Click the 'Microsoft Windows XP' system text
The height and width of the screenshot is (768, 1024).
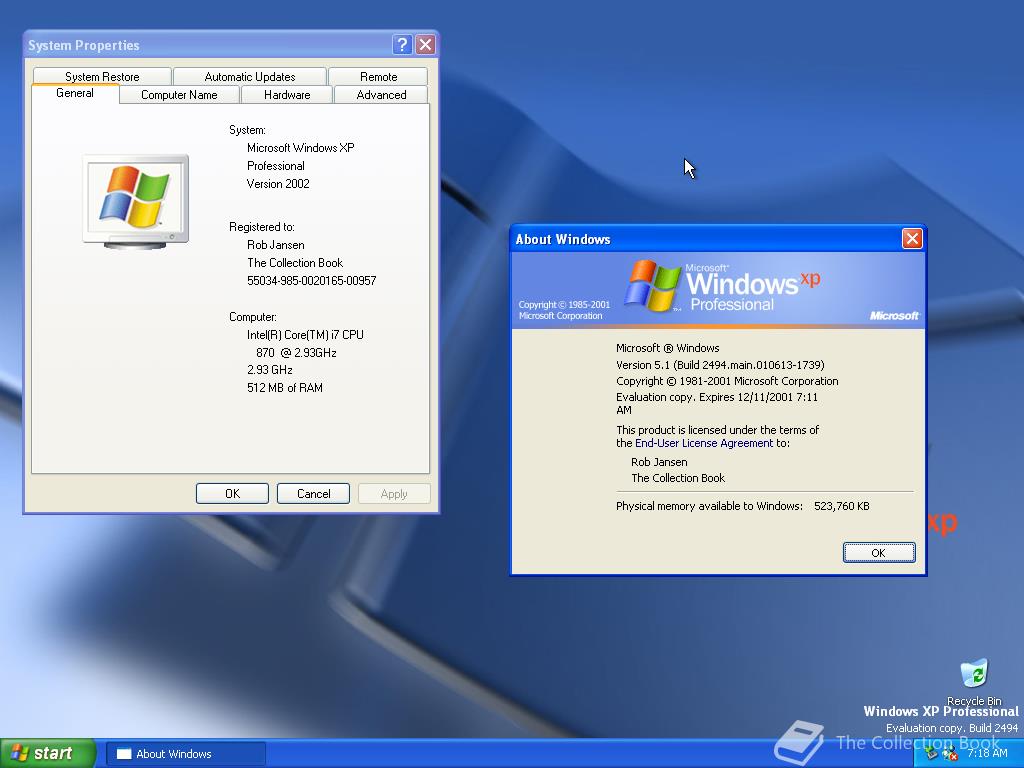(300, 148)
